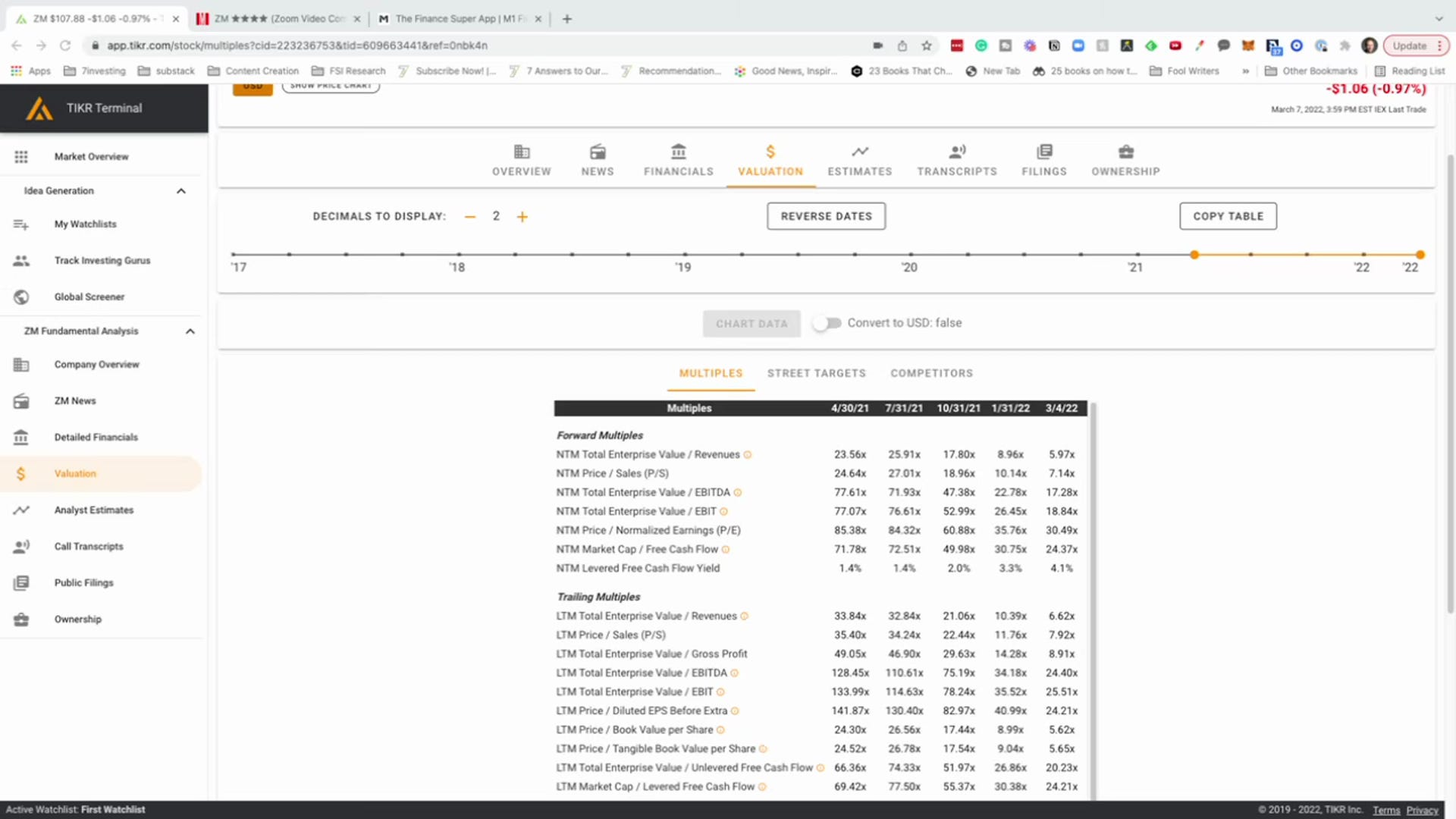This screenshot has height=819, width=1456.
Task: Click the NTM Price / Sales (P/S) row label
Action: tap(613, 474)
